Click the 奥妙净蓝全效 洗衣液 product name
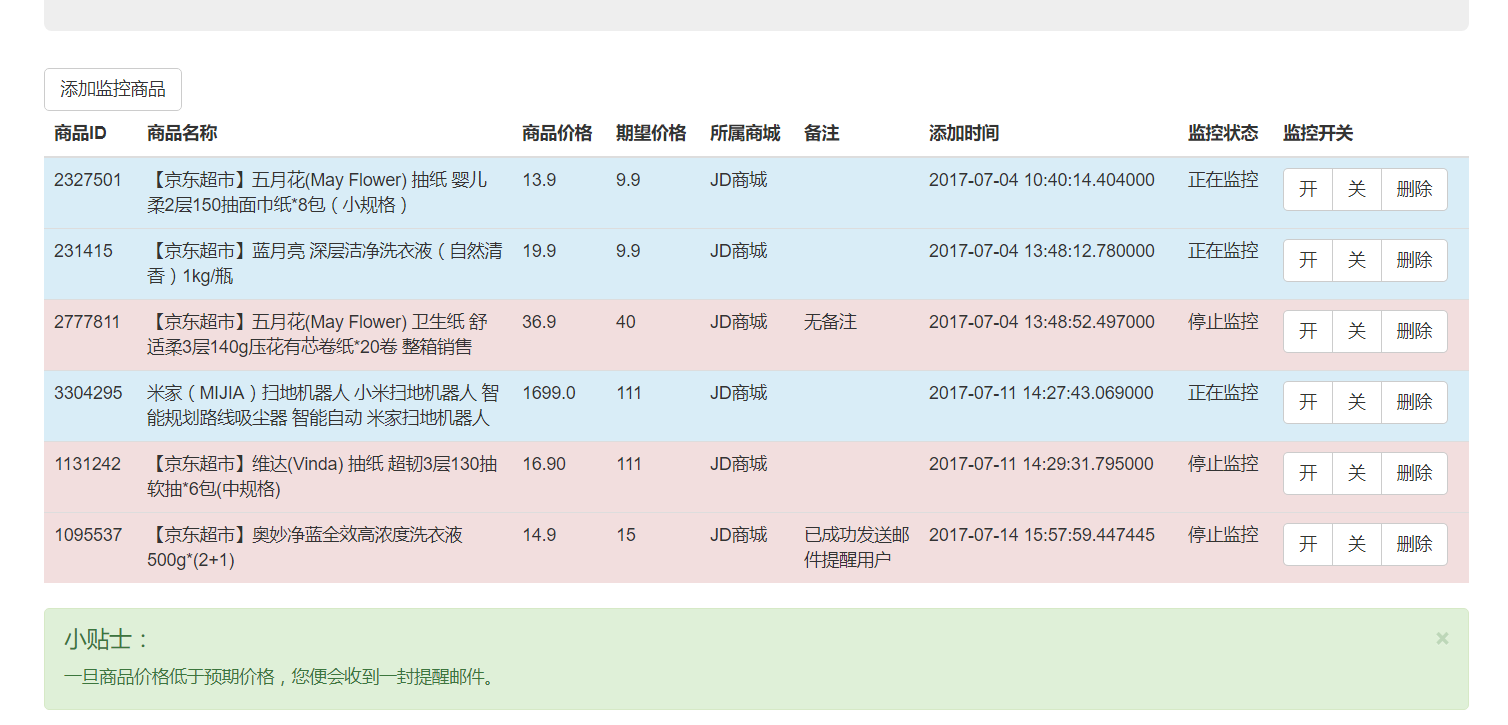Image resolution: width=1508 pixels, height=725 pixels. coord(305,547)
